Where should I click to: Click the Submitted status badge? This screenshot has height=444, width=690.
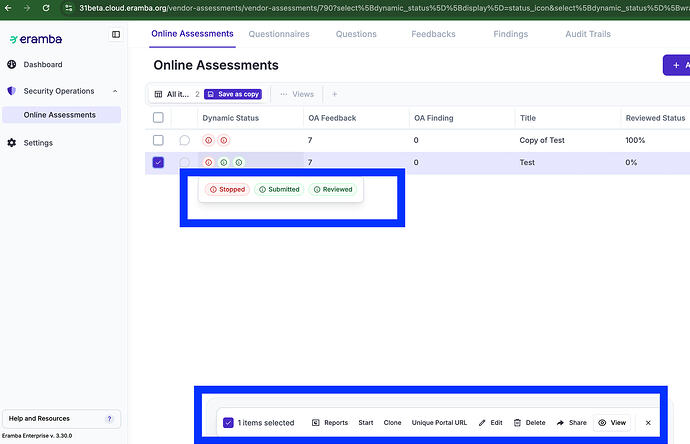pos(279,189)
